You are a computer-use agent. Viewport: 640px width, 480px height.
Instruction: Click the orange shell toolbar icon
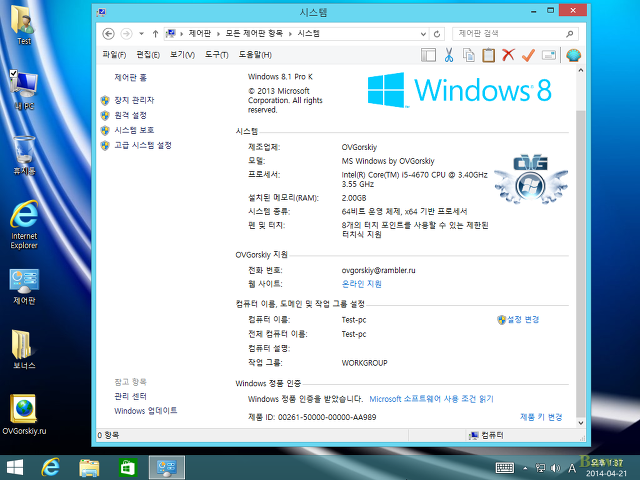point(573,55)
